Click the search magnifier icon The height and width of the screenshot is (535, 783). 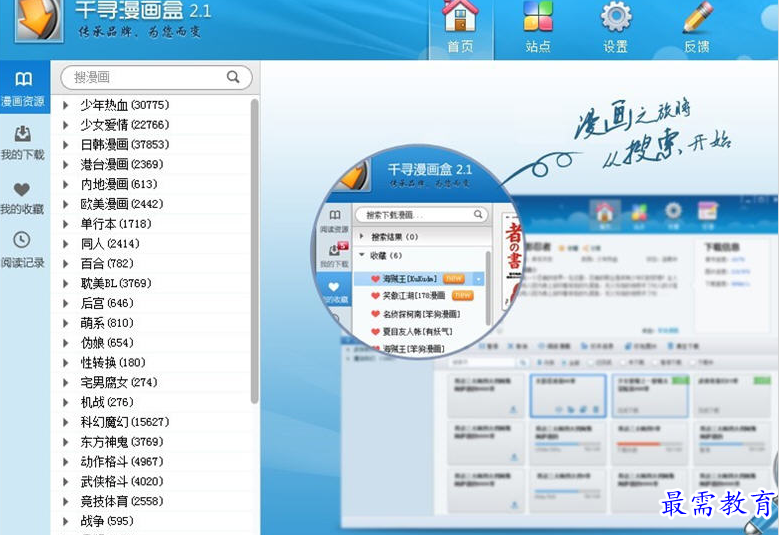pyautogui.click(x=233, y=77)
